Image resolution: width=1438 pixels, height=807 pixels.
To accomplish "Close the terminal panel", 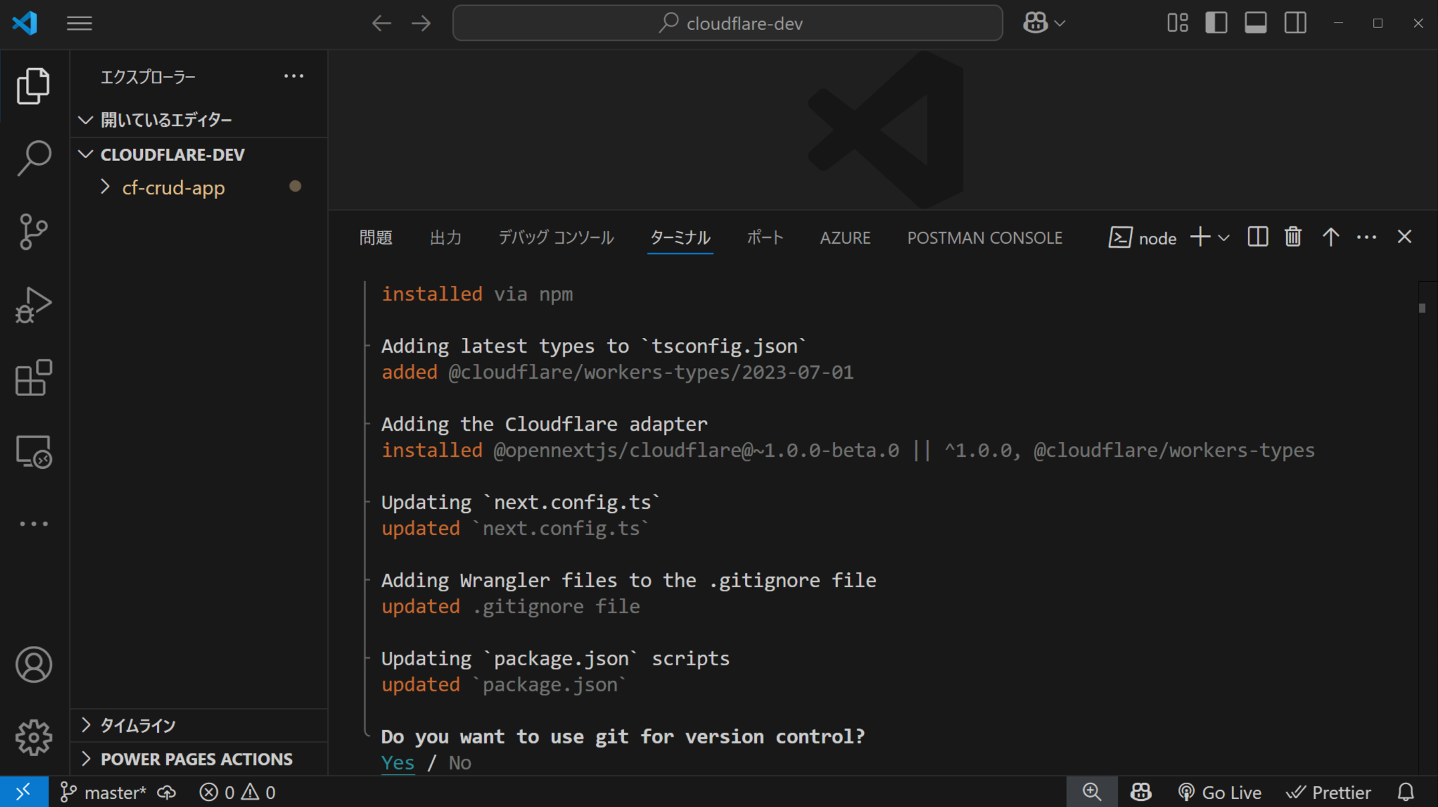I will coord(1404,237).
